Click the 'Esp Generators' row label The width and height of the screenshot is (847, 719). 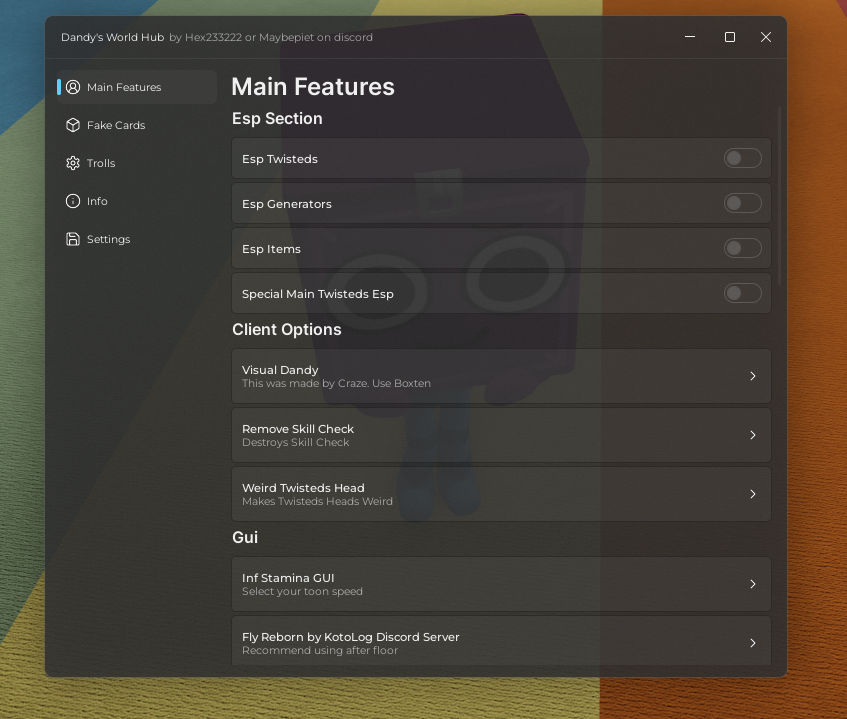tap(287, 204)
